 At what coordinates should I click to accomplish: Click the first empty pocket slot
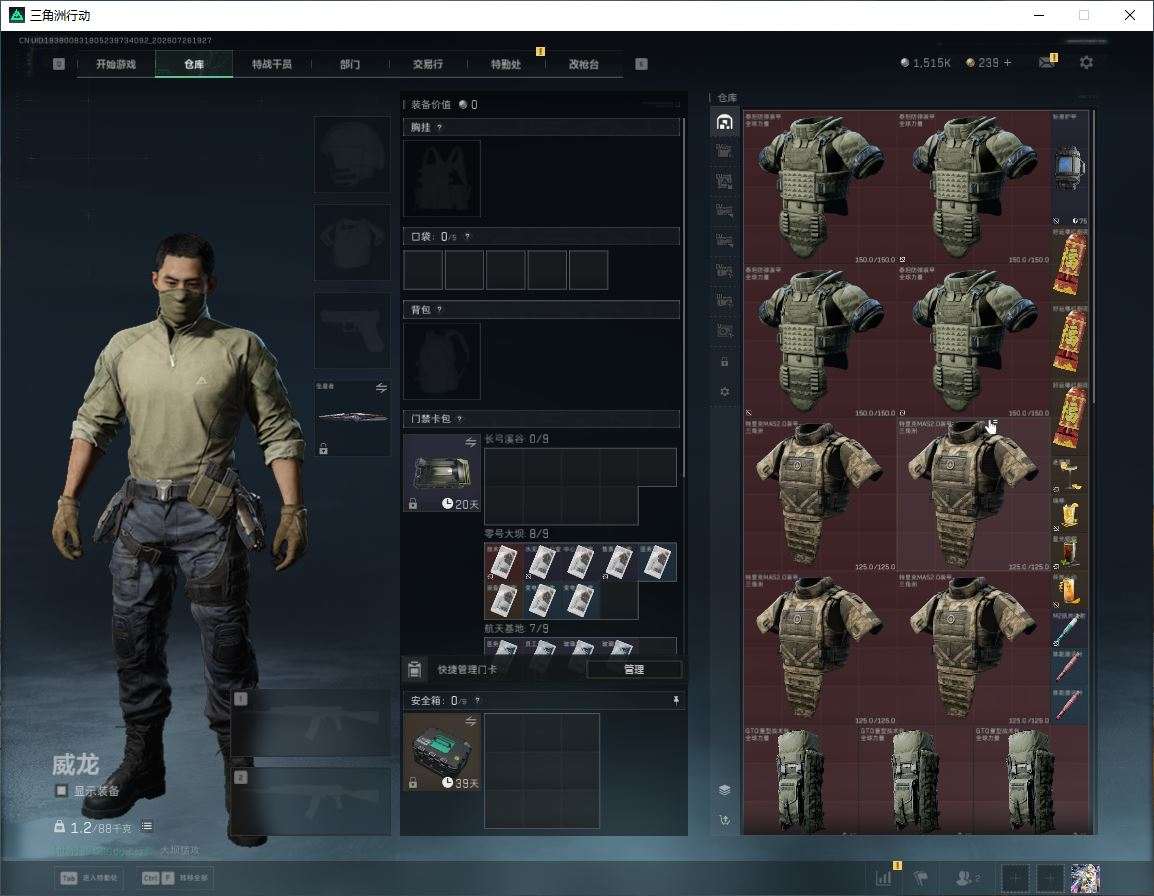(423, 269)
